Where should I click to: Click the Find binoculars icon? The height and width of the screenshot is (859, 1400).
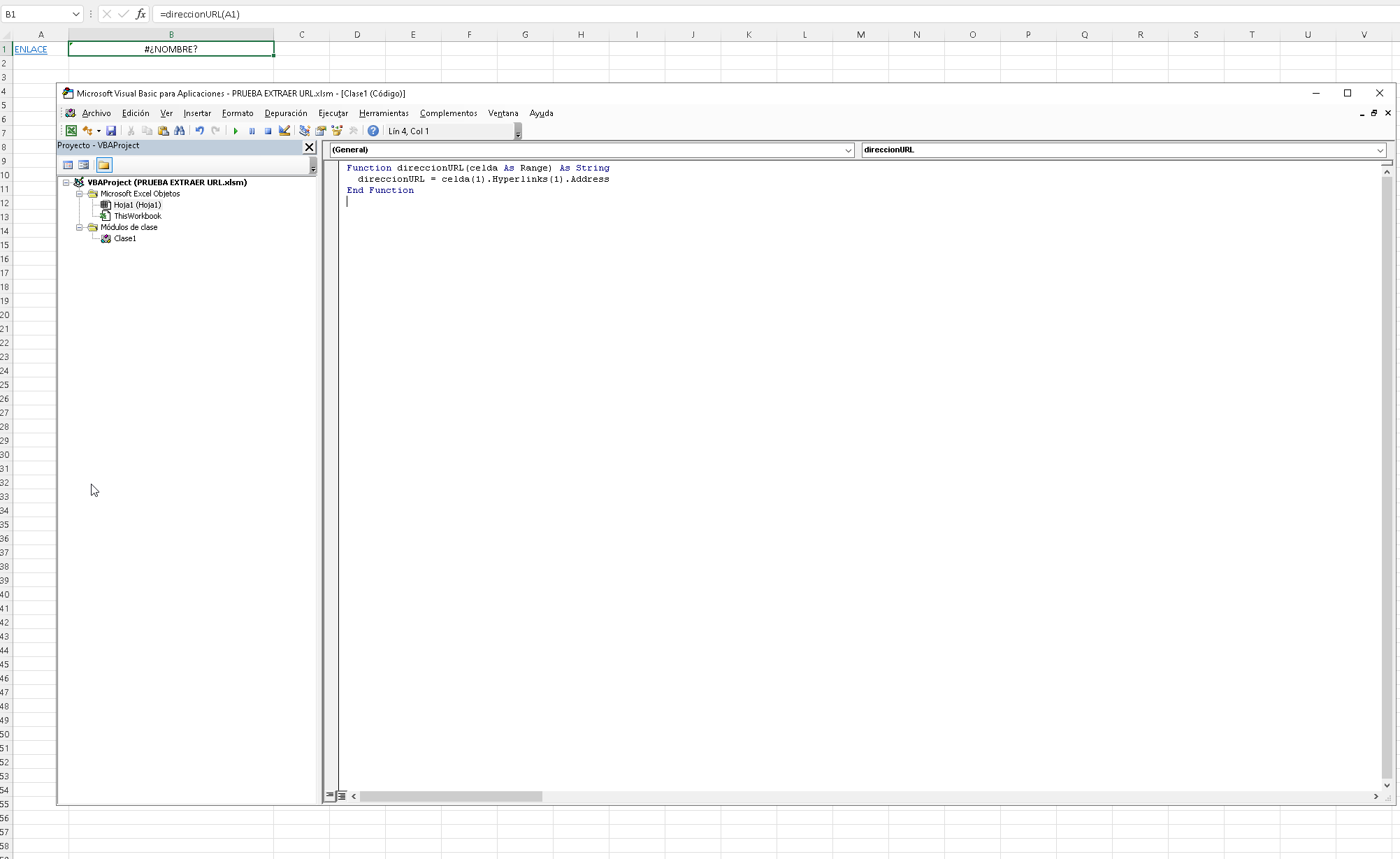click(180, 131)
